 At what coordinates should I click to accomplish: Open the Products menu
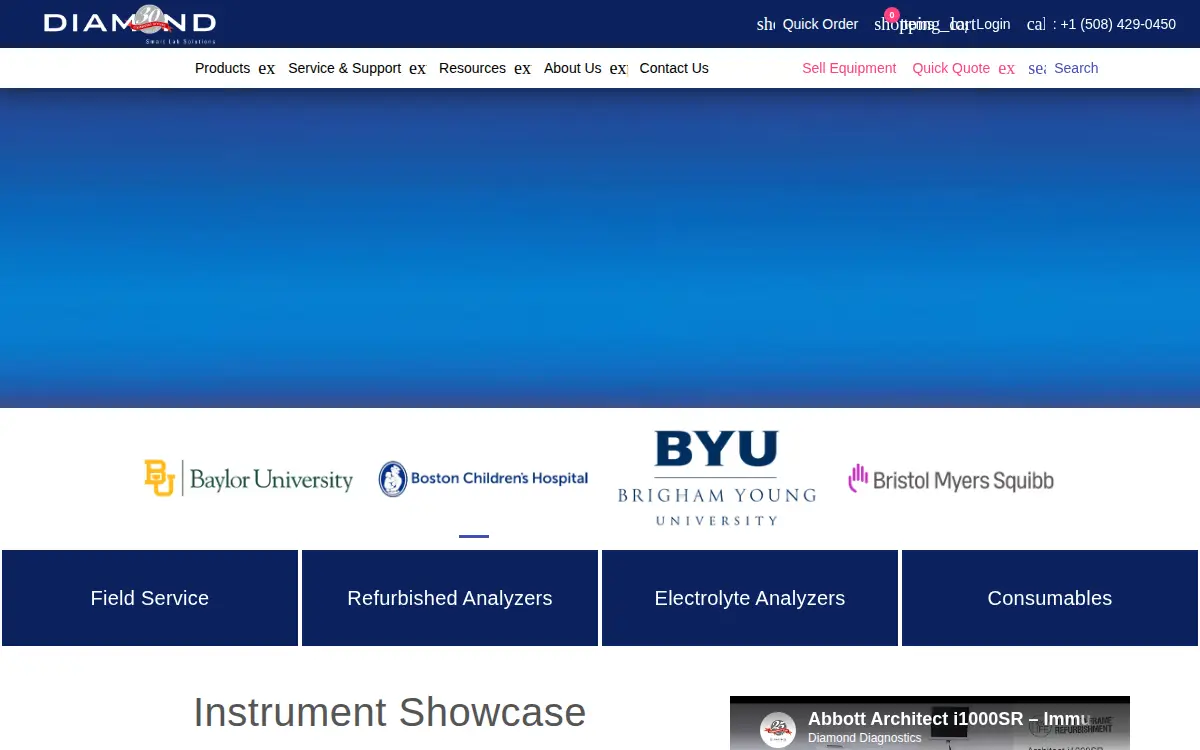click(x=222, y=68)
